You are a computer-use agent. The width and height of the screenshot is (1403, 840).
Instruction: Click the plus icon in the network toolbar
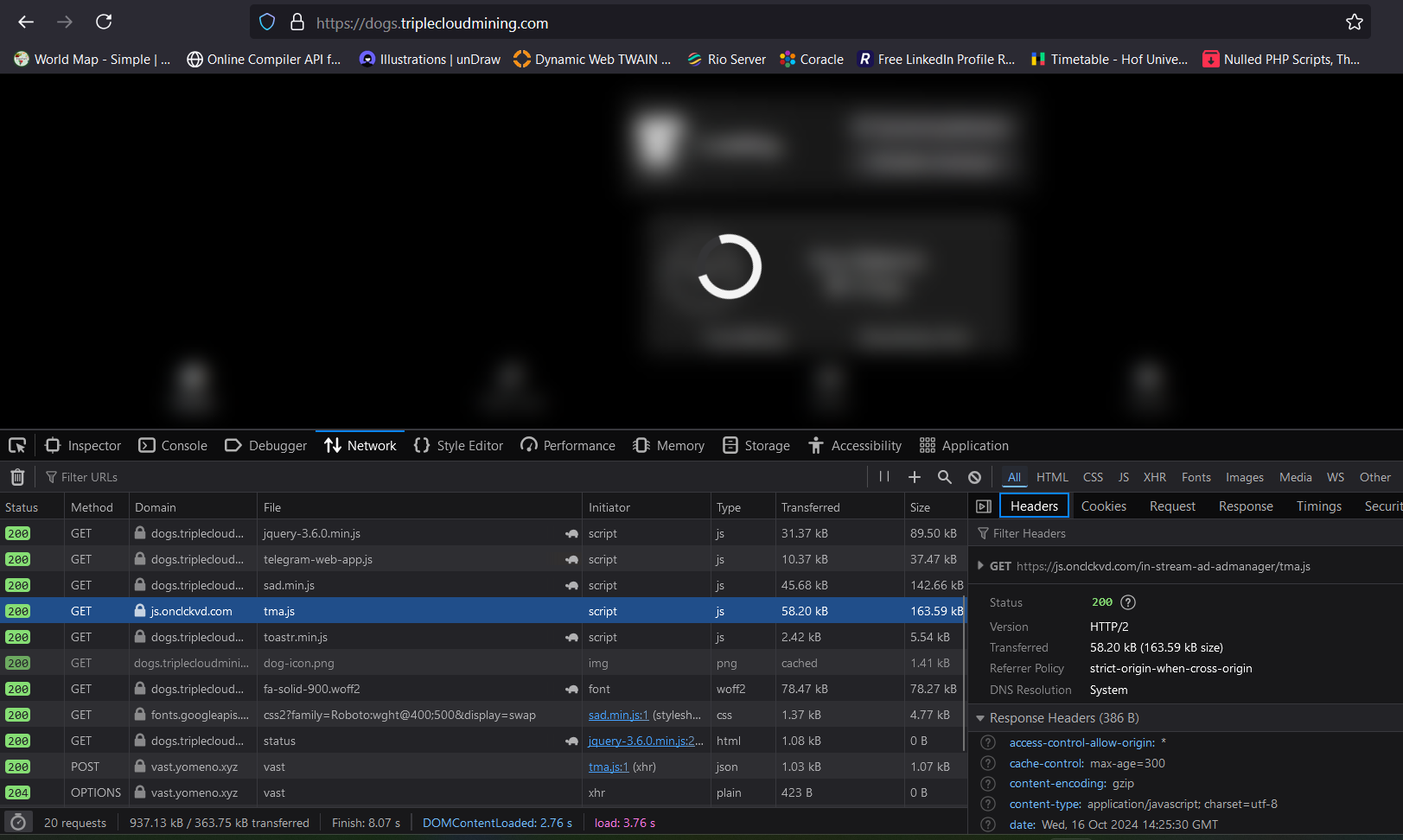coord(914,477)
